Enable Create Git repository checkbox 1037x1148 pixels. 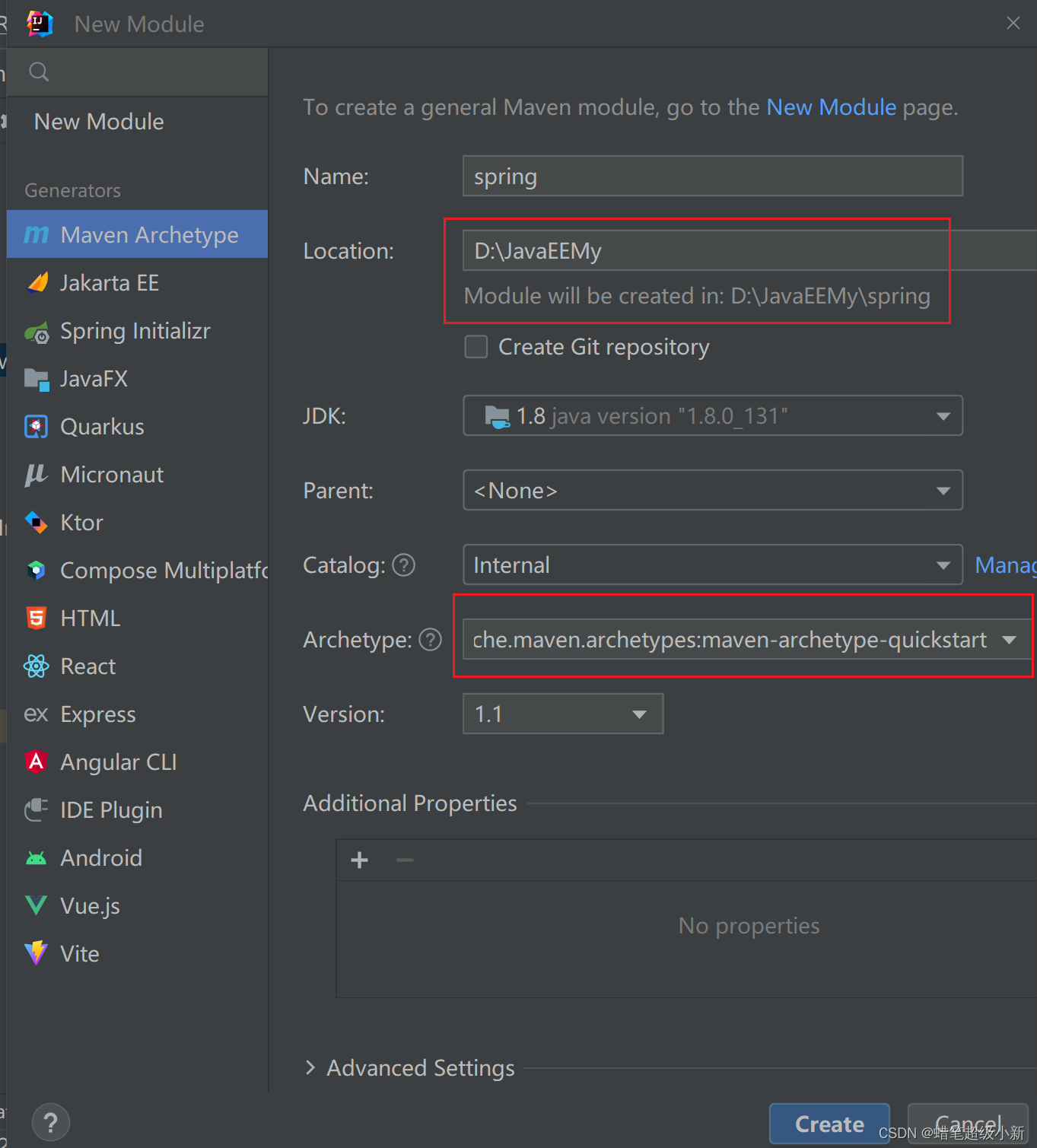[476, 347]
